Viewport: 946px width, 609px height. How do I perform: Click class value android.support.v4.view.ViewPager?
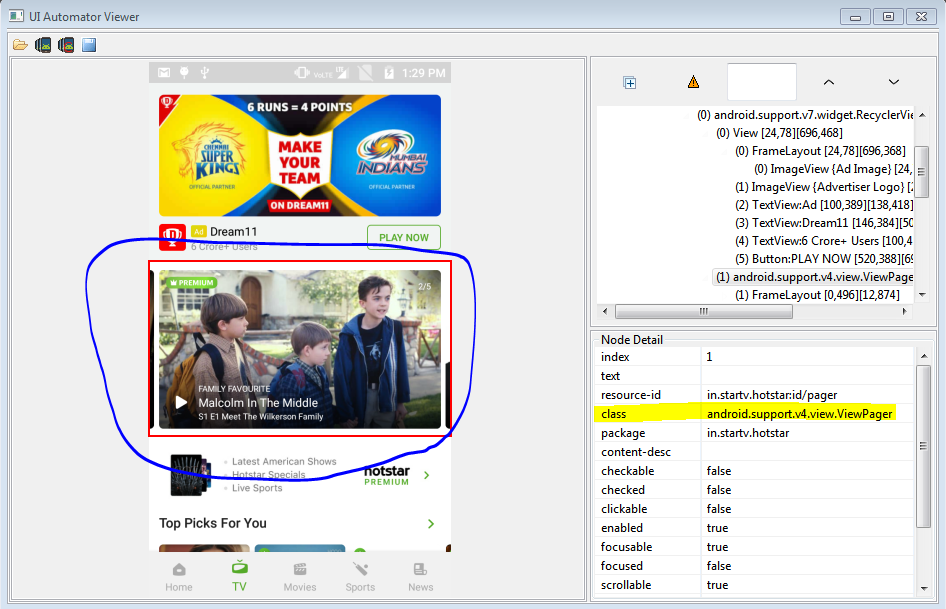(799, 414)
